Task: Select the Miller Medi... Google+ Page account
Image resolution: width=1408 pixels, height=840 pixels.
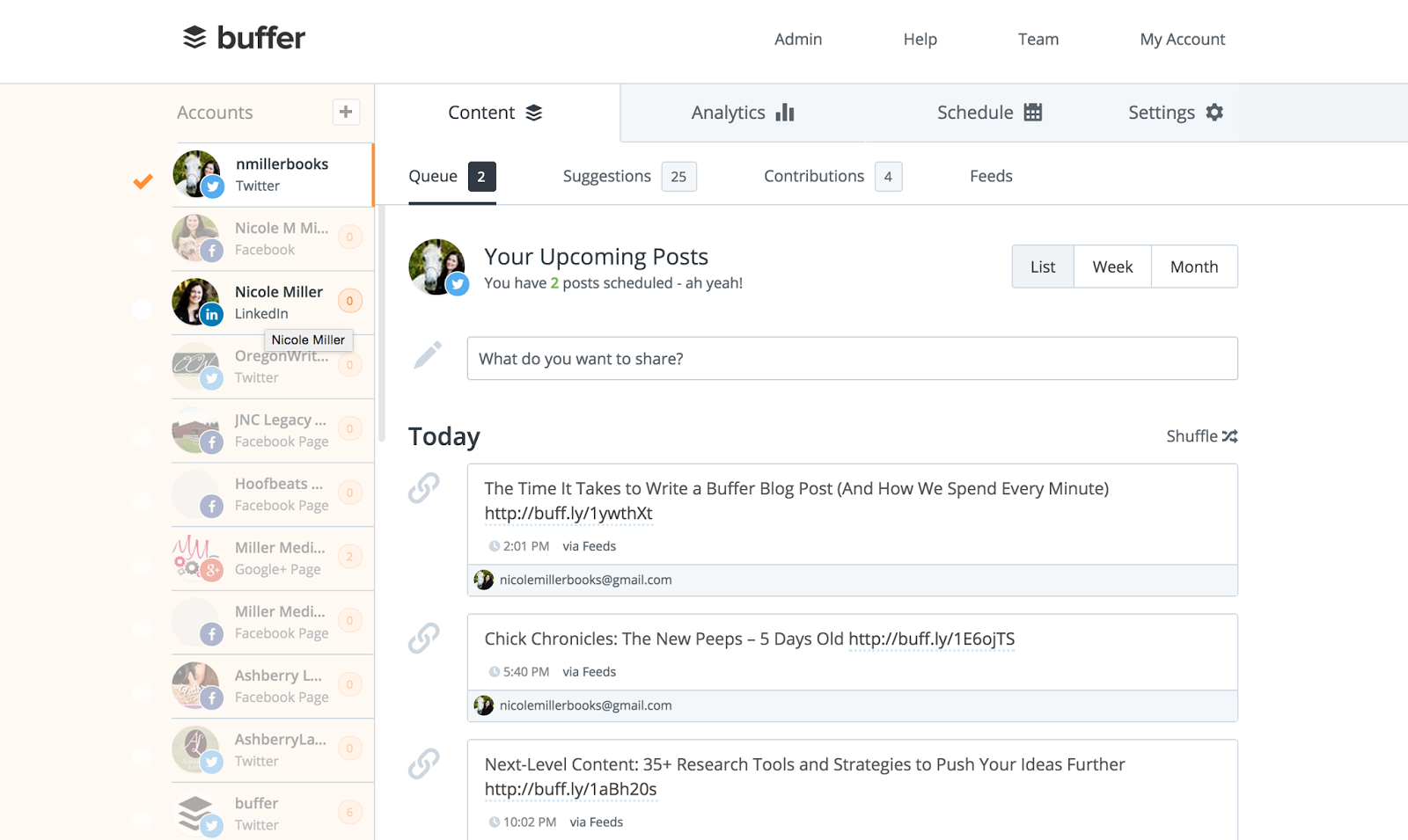Action: [273, 559]
